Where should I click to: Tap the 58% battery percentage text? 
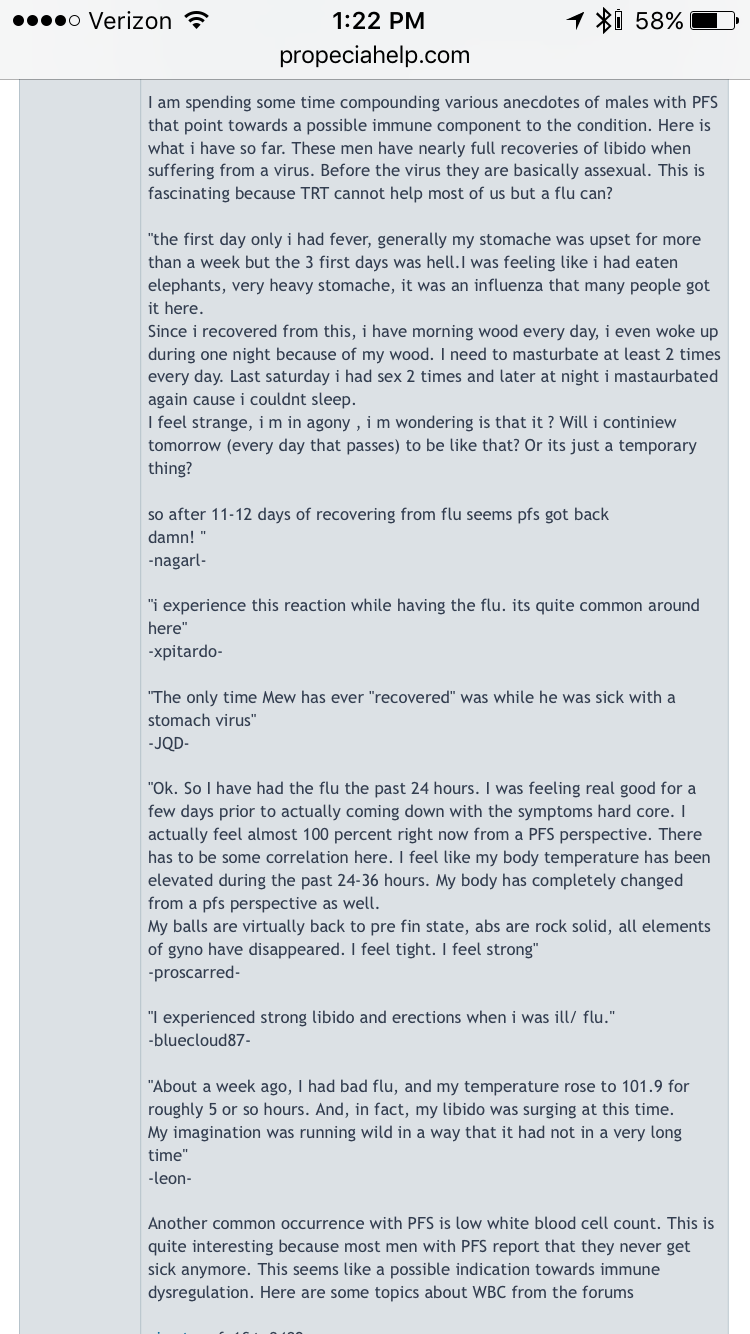658,20
